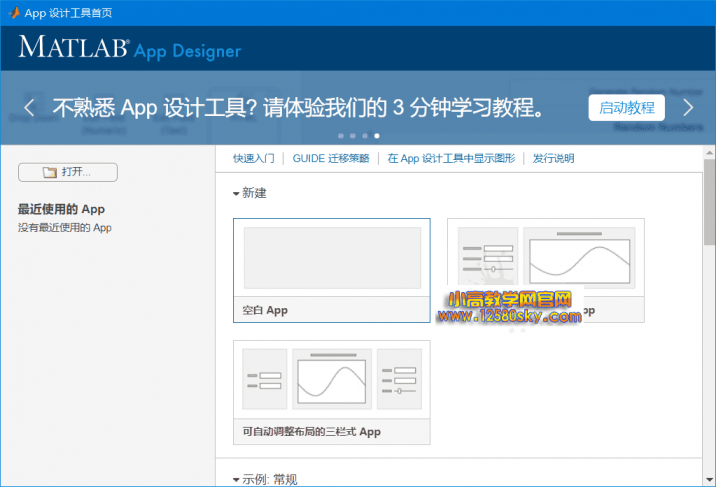This screenshot has width=716, height=487.
Task: Go to next banner slide arrow
Action: (688, 108)
